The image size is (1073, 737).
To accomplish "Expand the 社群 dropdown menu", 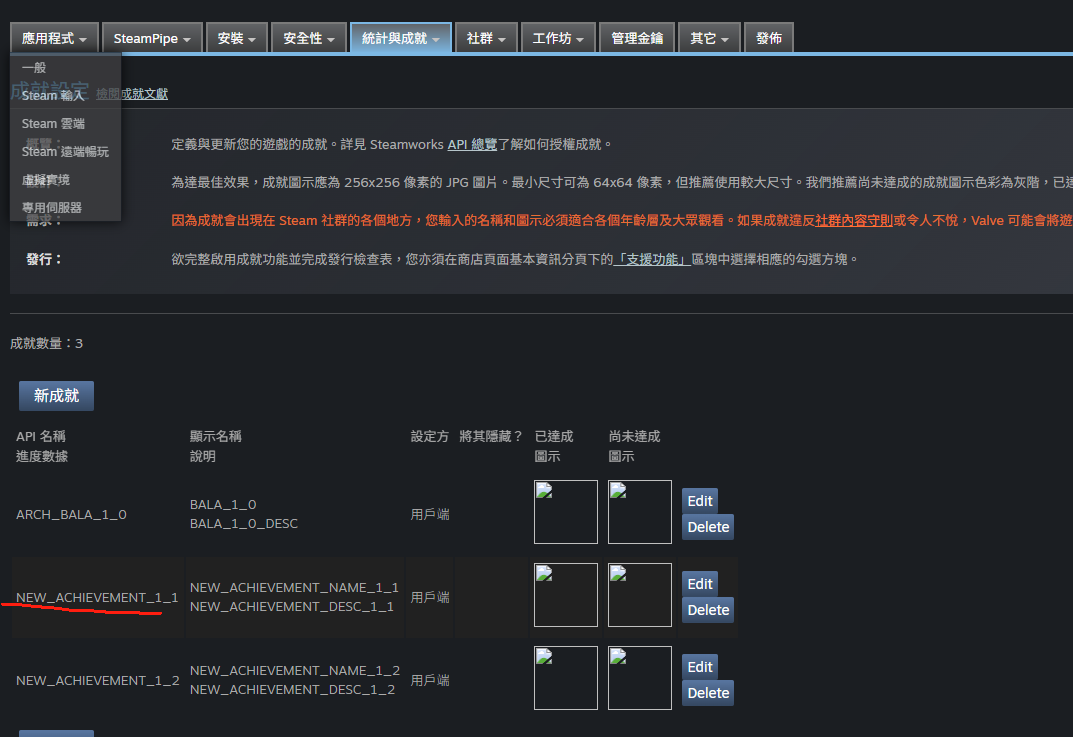I will 486,38.
